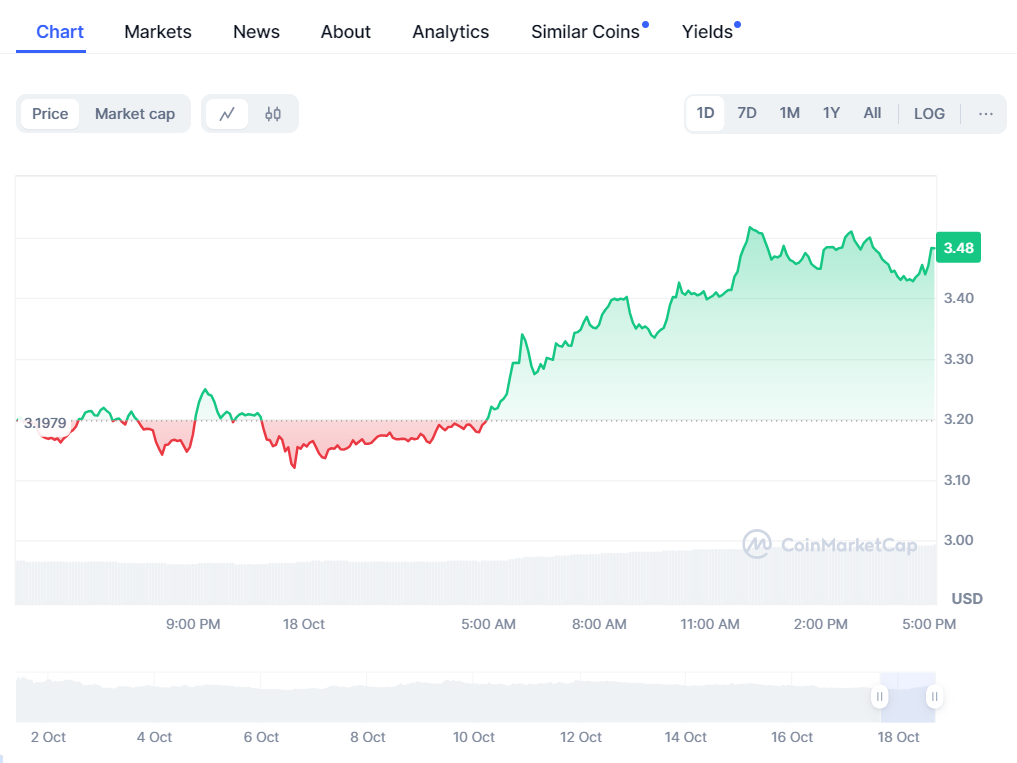
Task: Switch to Market cap view
Action: tap(134, 113)
